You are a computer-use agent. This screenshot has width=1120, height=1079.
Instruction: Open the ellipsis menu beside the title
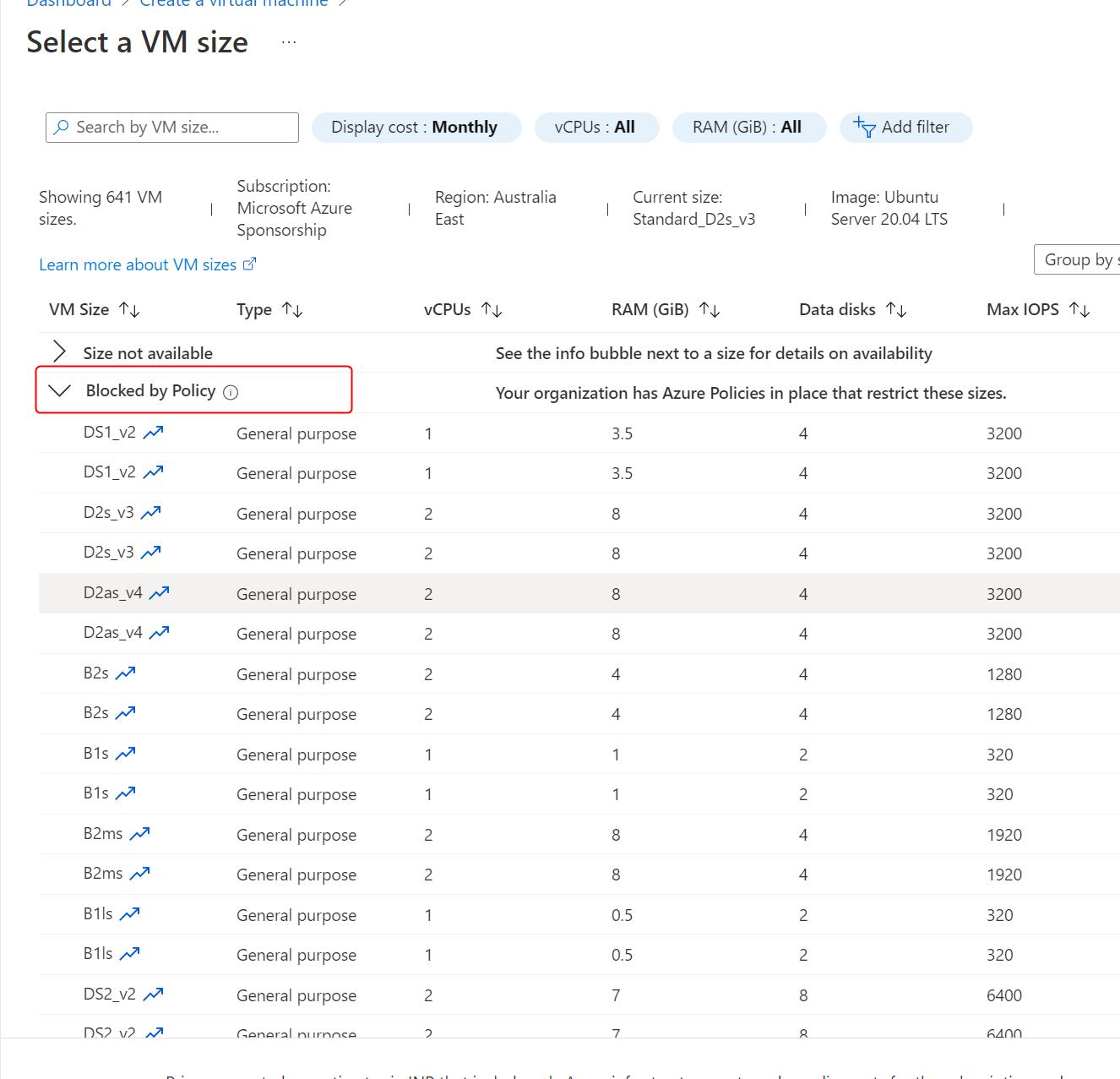tap(289, 42)
